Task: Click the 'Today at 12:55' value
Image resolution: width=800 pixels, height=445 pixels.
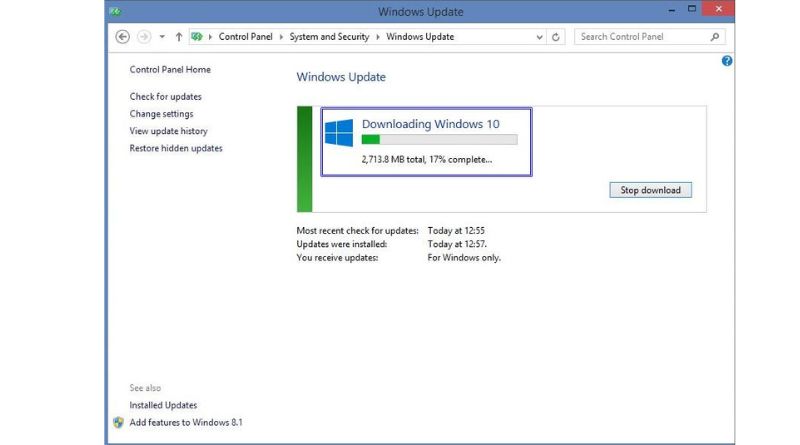Action: (456, 231)
